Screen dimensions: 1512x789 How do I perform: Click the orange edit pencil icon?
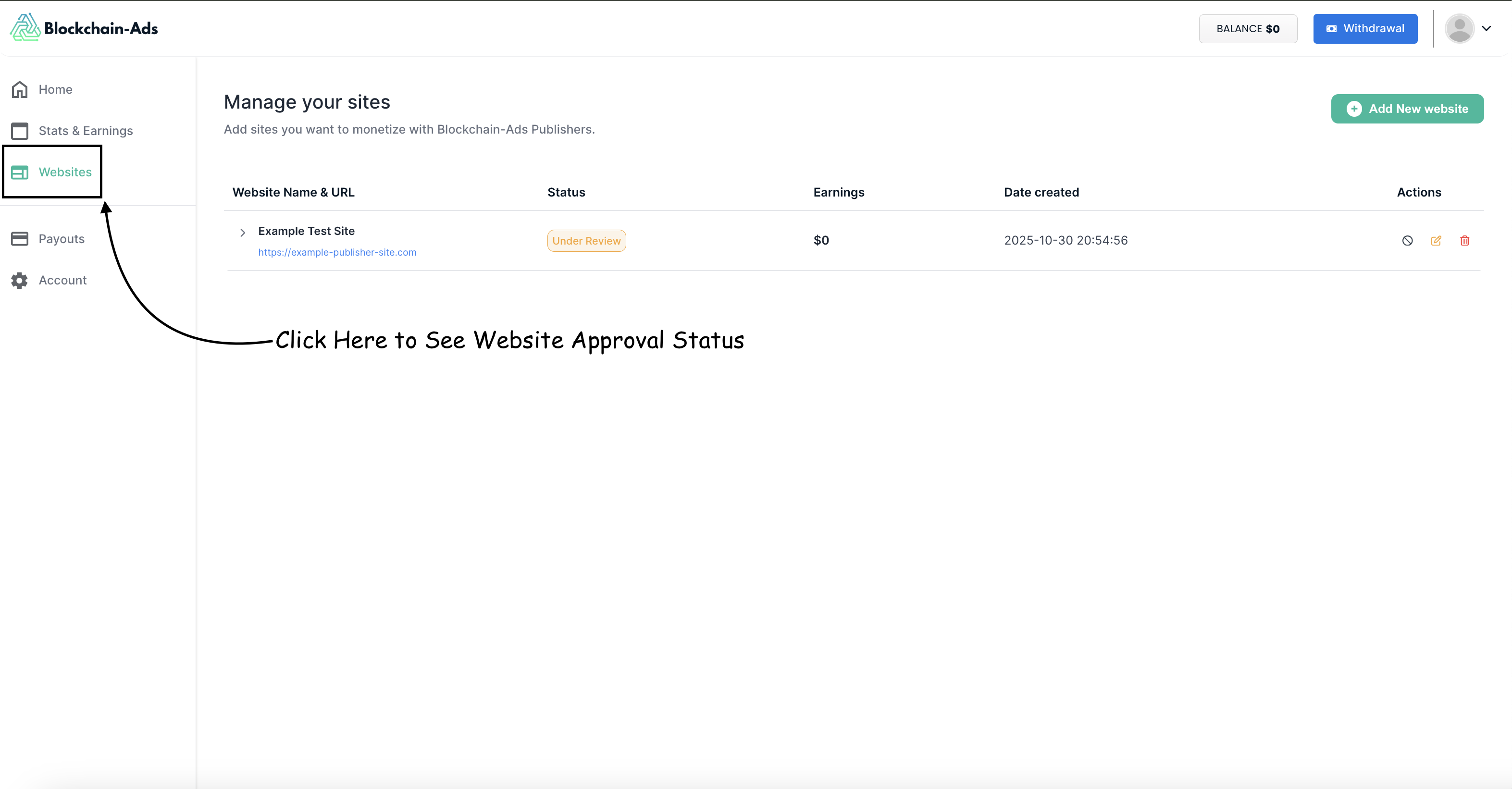click(1436, 240)
